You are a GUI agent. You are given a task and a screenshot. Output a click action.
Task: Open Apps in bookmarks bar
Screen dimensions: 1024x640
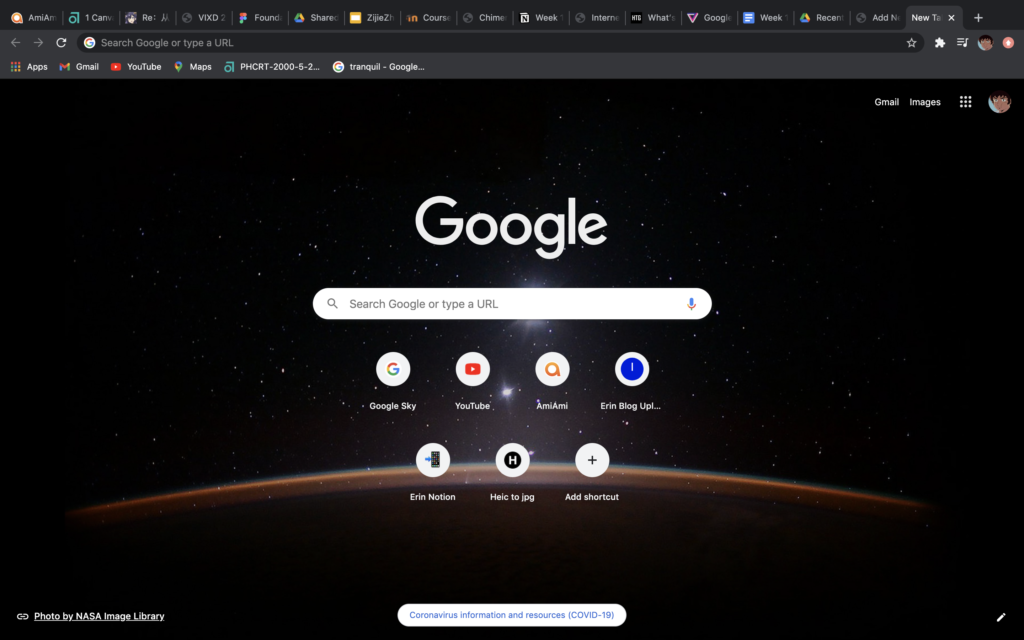(x=29, y=67)
